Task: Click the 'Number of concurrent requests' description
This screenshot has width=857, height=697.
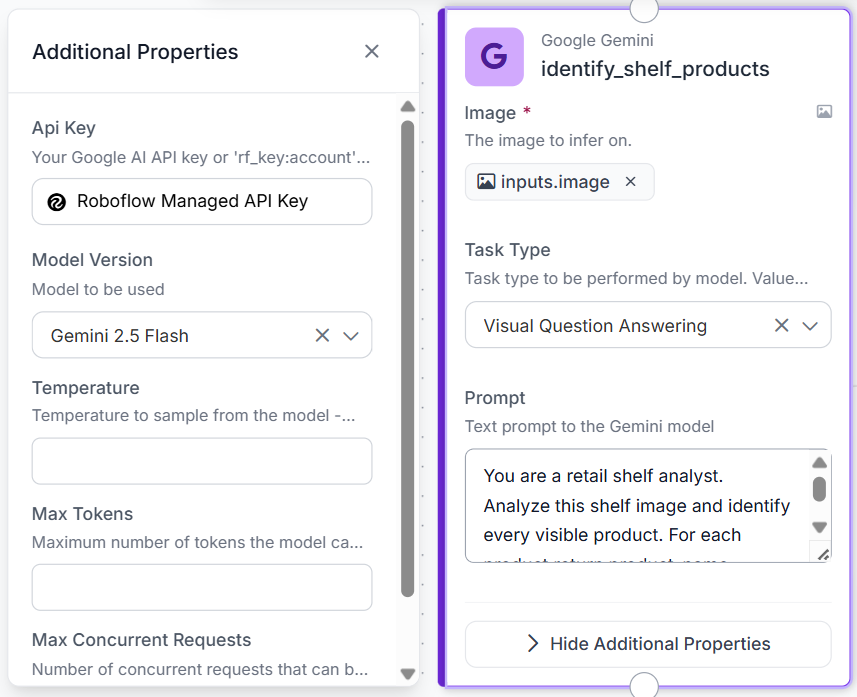Action: click(200, 669)
